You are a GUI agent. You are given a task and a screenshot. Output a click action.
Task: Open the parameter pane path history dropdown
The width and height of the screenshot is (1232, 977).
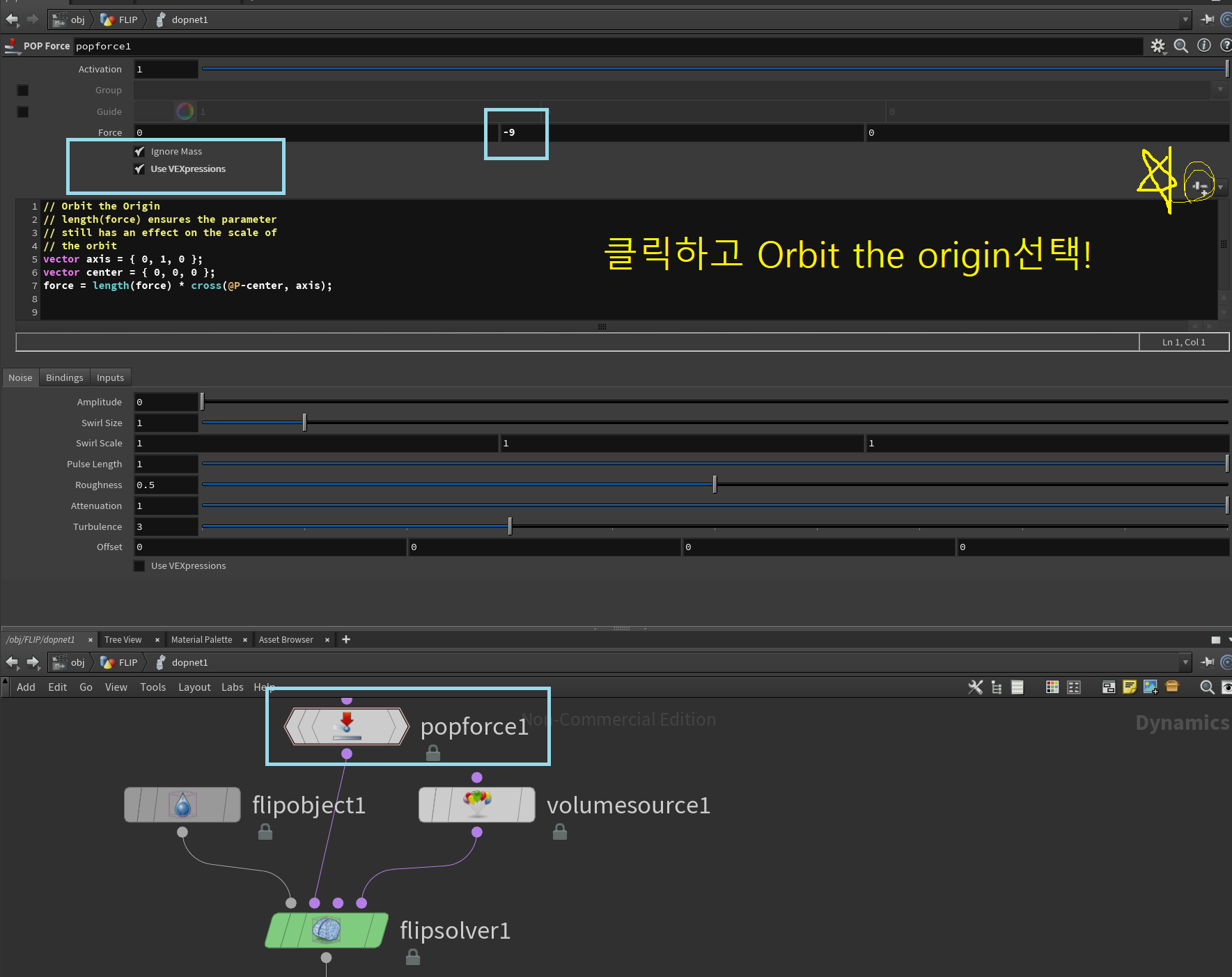pyautogui.click(x=1185, y=19)
